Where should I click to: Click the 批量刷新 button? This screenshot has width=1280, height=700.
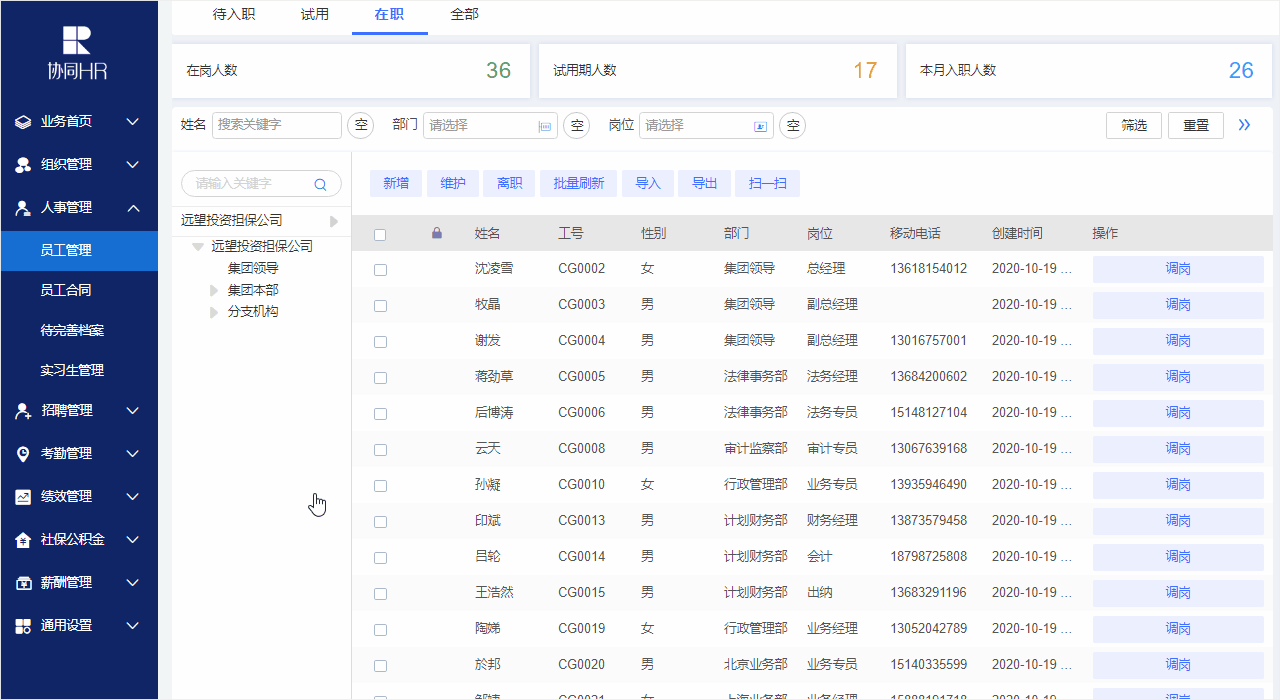click(579, 183)
